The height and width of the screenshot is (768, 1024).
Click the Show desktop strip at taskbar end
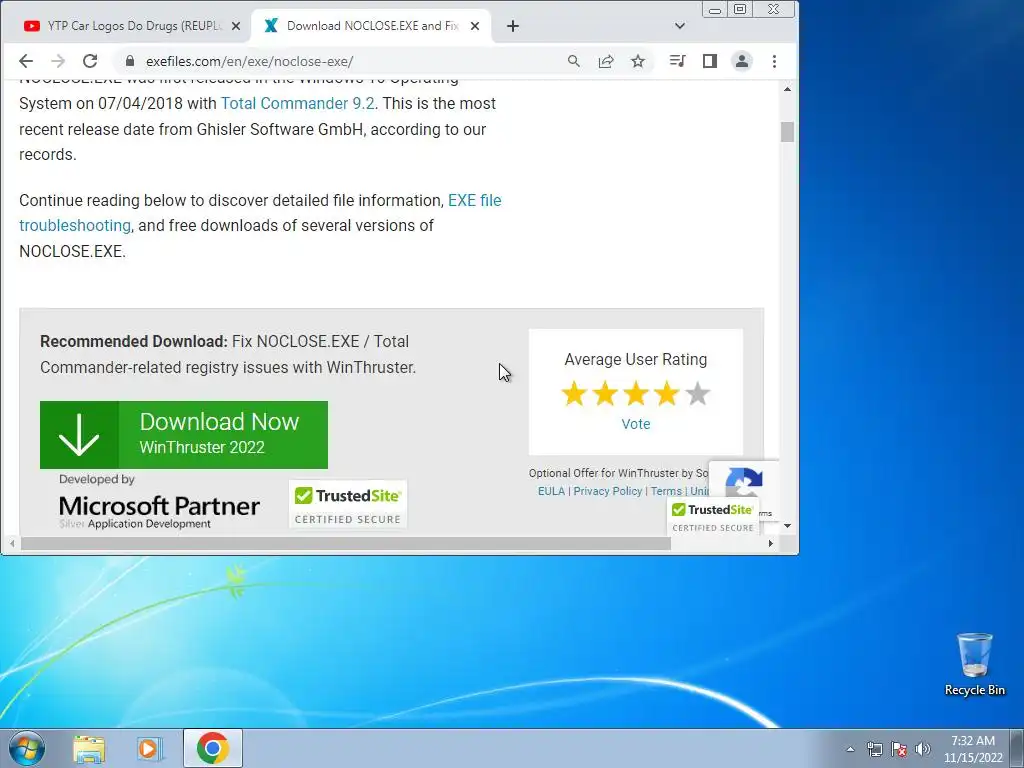pos(1017,748)
